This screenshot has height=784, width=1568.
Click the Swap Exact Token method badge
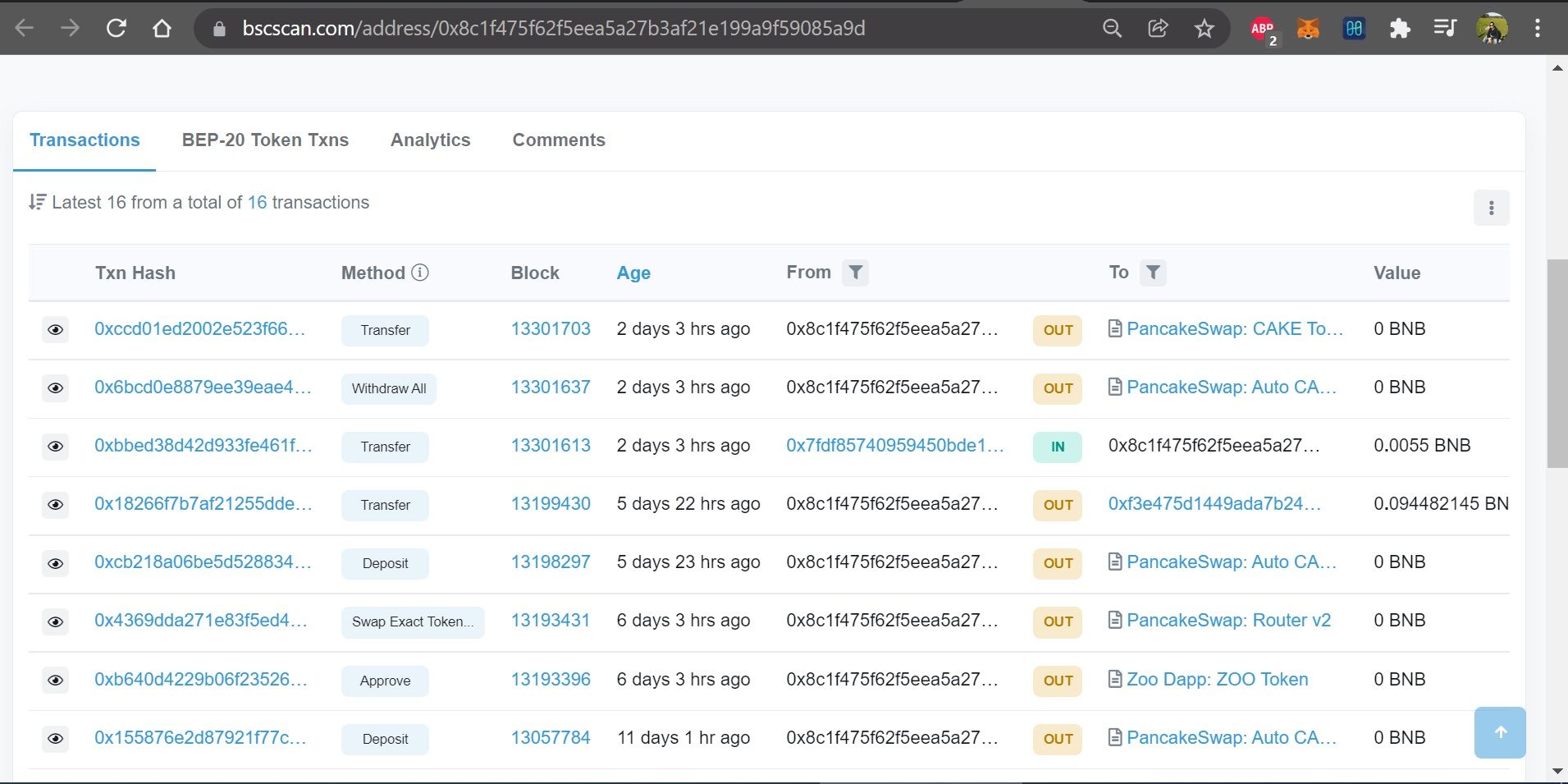point(413,621)
